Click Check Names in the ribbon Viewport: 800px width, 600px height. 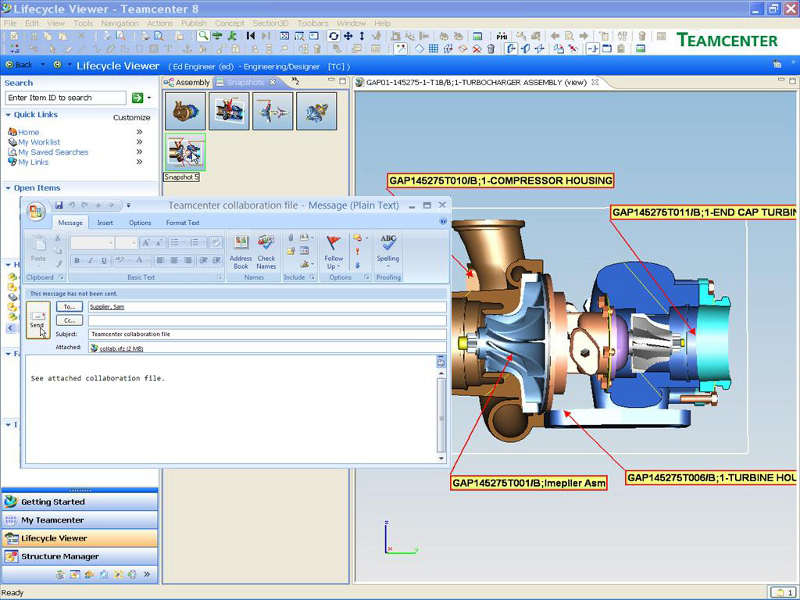click(266, 252)
